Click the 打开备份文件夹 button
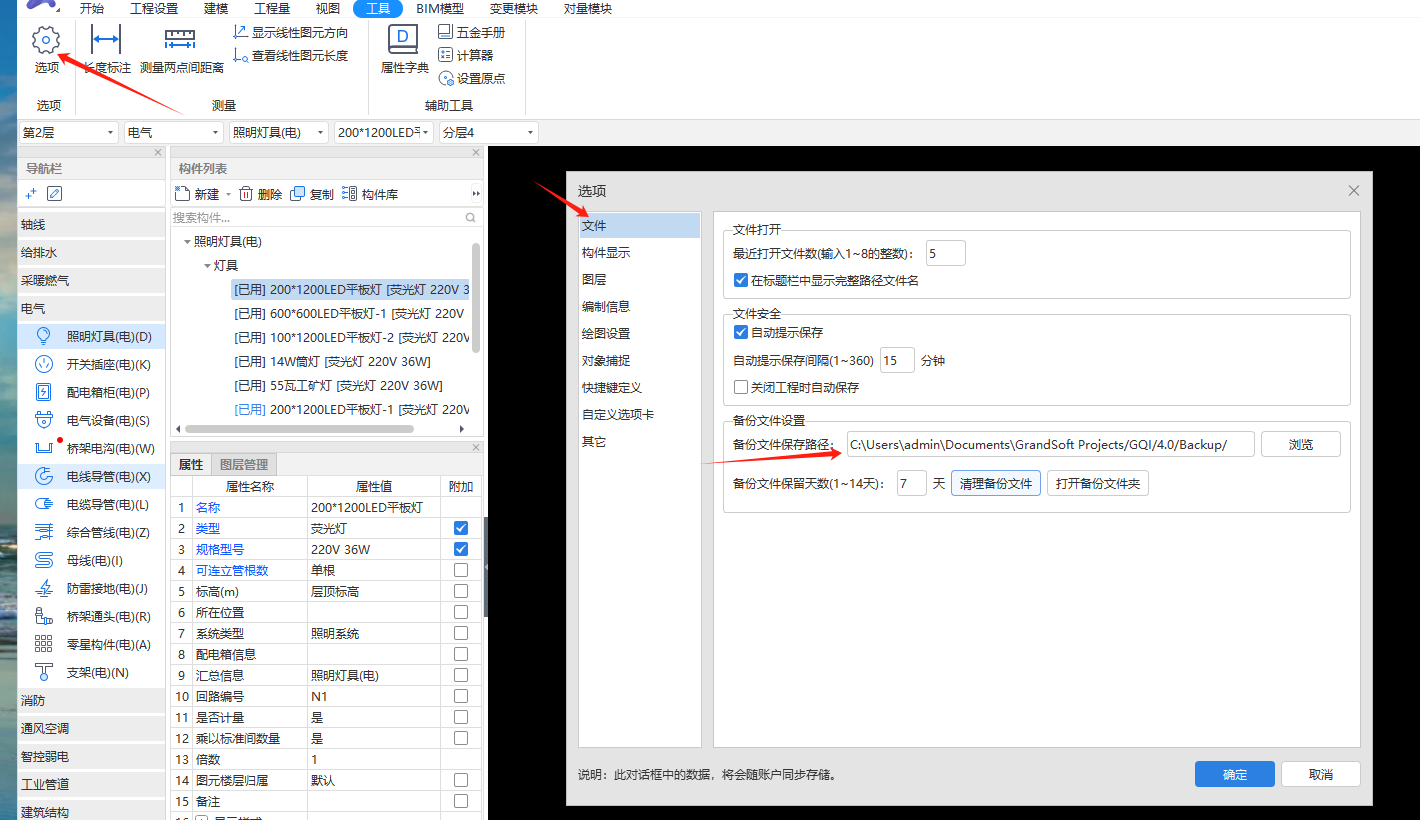Screen dimensions: 1420x820 click(1097, 484)
